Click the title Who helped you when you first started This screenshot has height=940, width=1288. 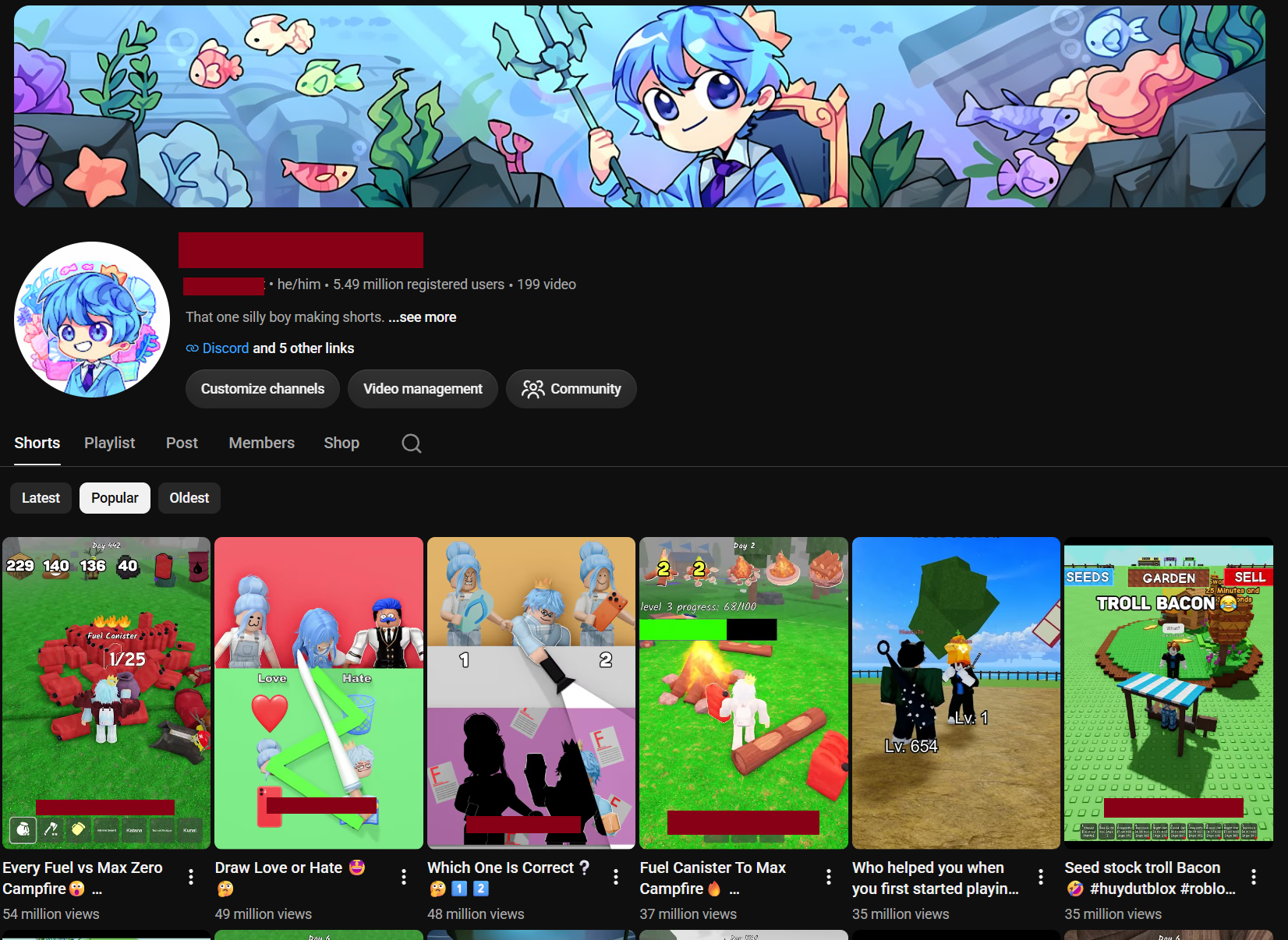pos(936,878)
